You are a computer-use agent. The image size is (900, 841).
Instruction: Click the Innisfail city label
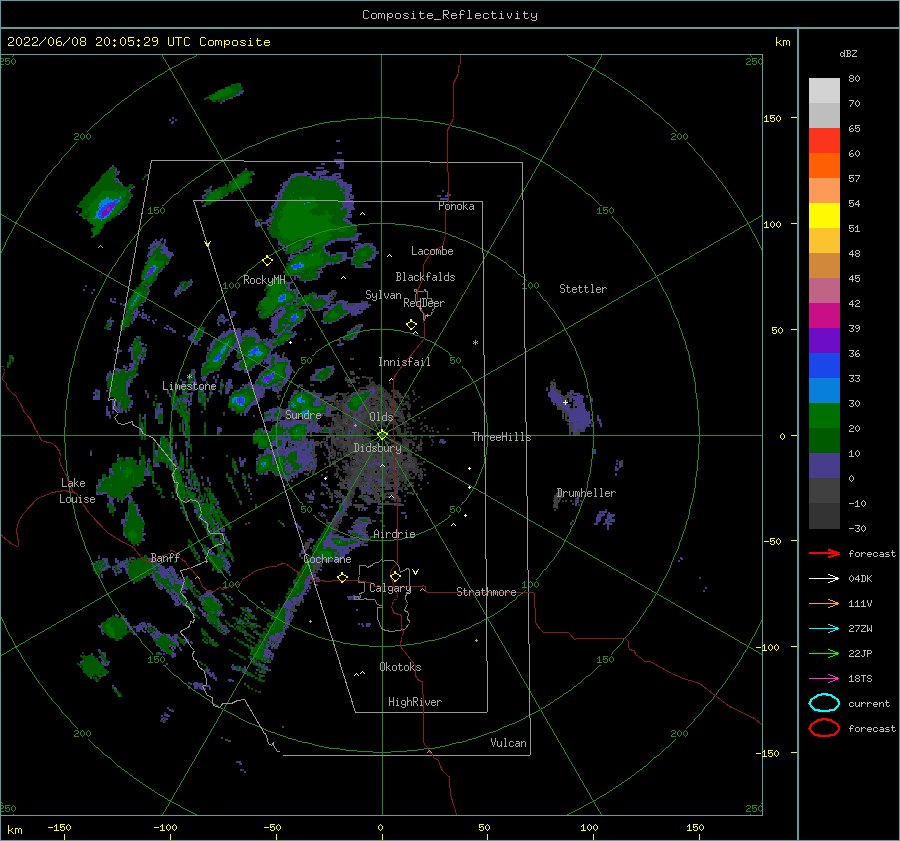(404, 362)
